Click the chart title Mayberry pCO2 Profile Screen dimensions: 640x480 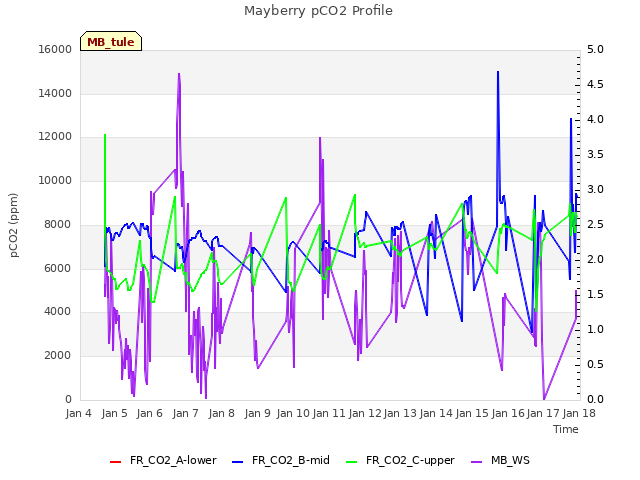coord(318,11)
